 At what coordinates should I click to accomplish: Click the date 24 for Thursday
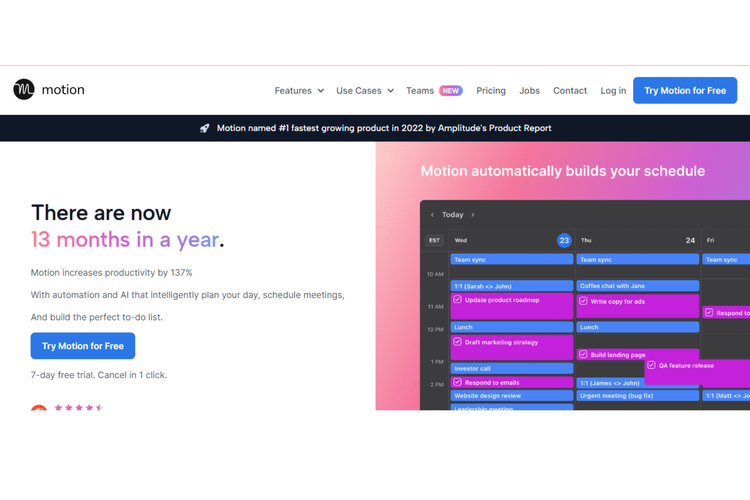(690, 240)
